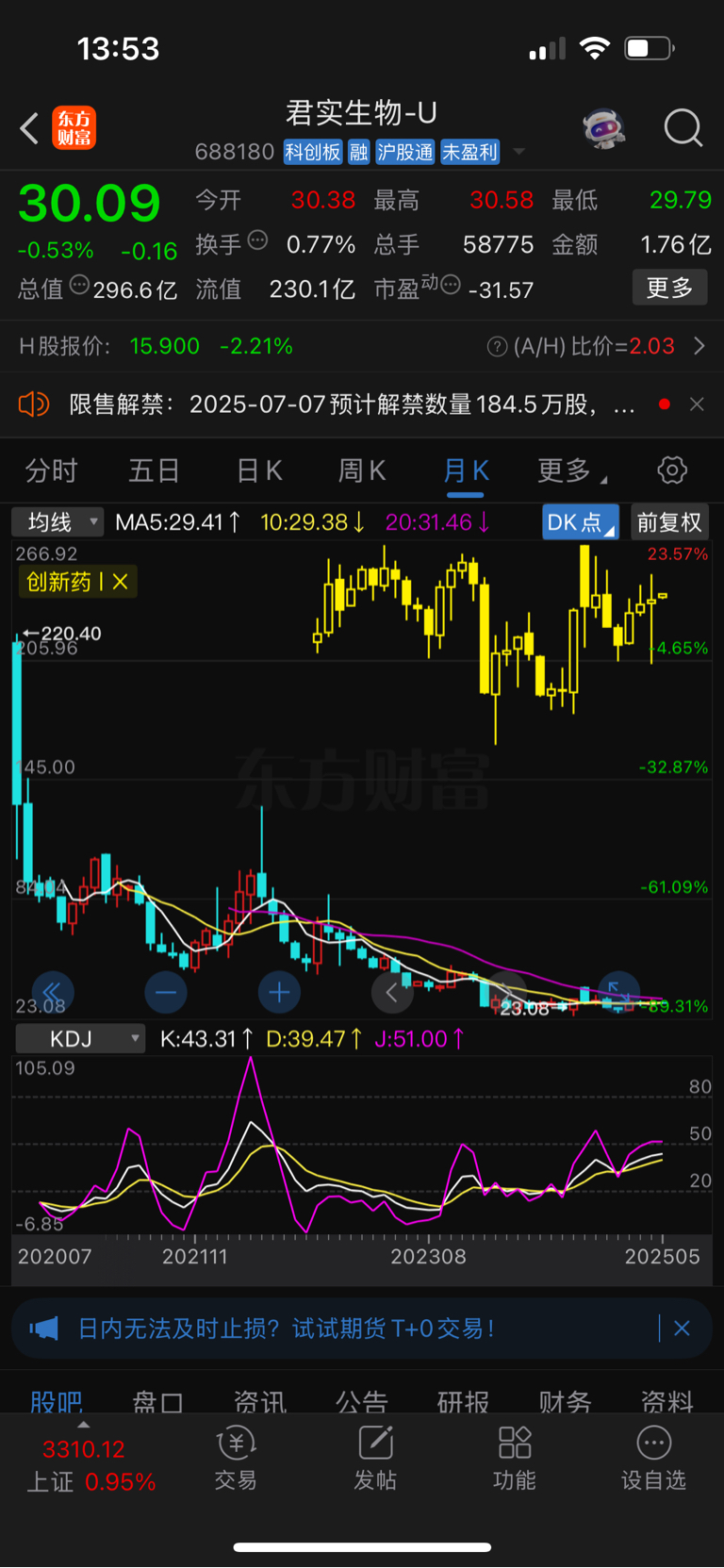This screenshot has height=1568, width=724.
Task: Open futures T+0 promotion banner
Action: 362,1329
